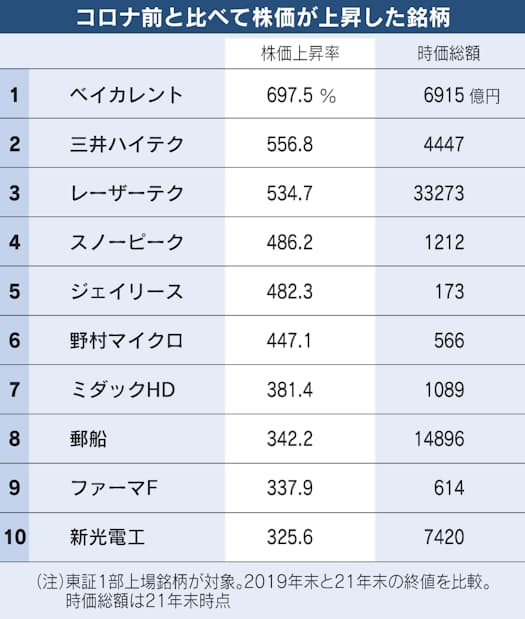Click the market cap value 566

[449, 340]
